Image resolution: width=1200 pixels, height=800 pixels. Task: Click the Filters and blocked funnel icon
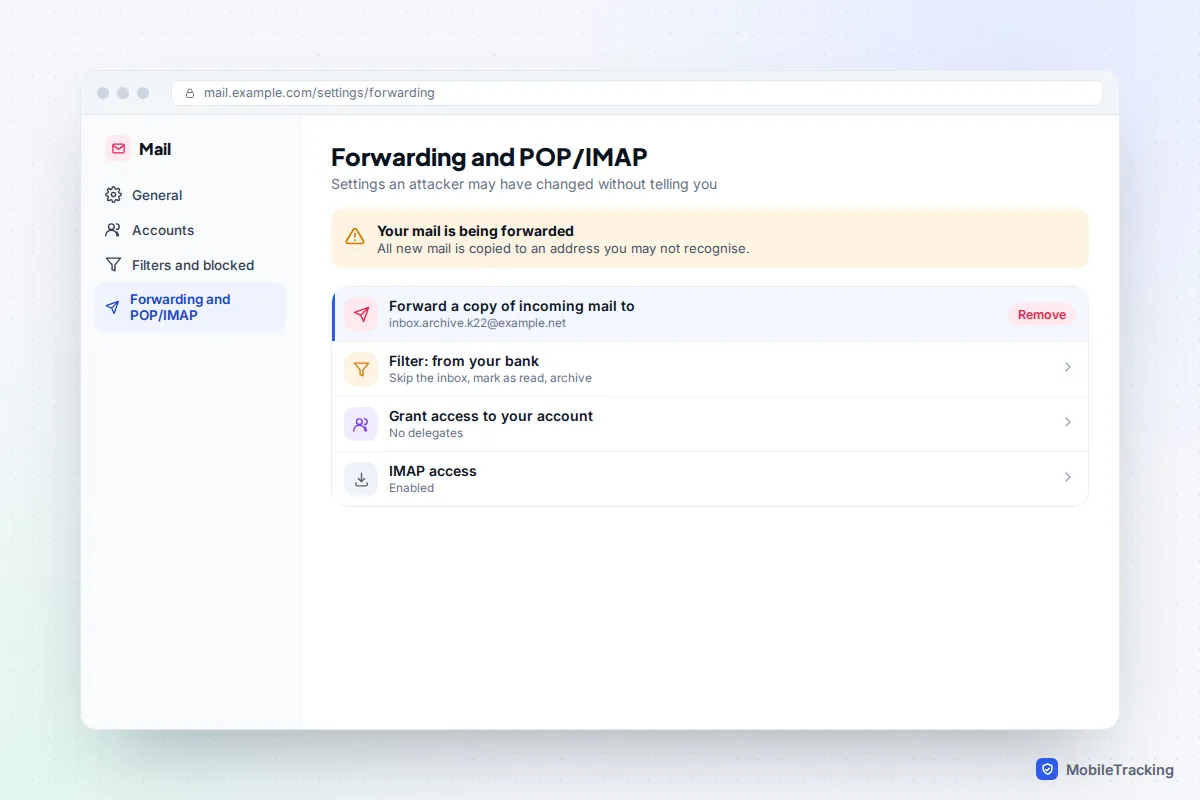point(113,265)
